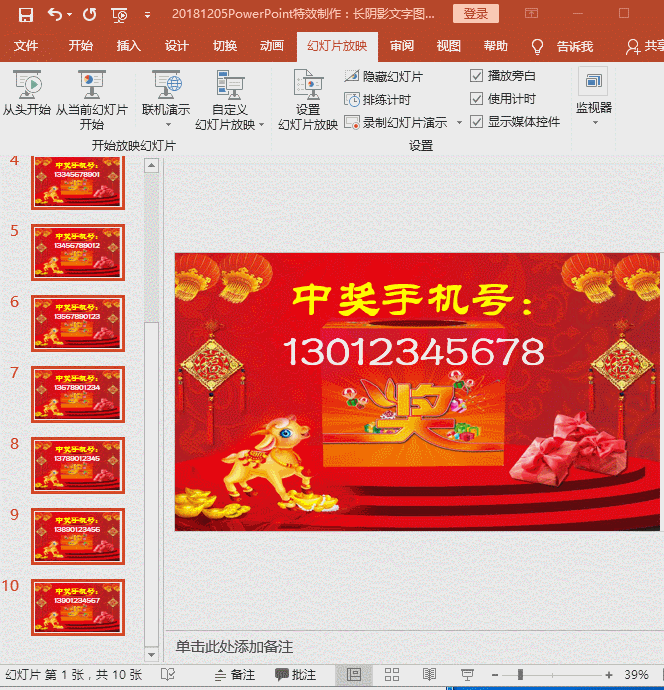The width and height of the screenshot is (664, 690).
Task: Open the 帮助 tab
Action: tap(495, 46)
